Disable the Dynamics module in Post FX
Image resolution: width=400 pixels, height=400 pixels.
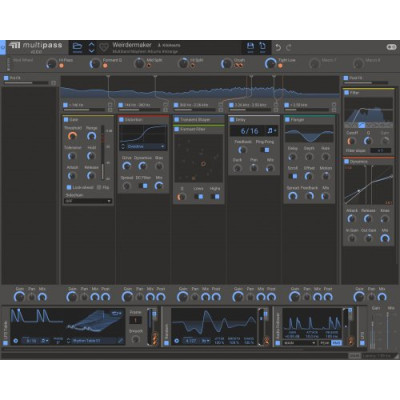[347, 162]
